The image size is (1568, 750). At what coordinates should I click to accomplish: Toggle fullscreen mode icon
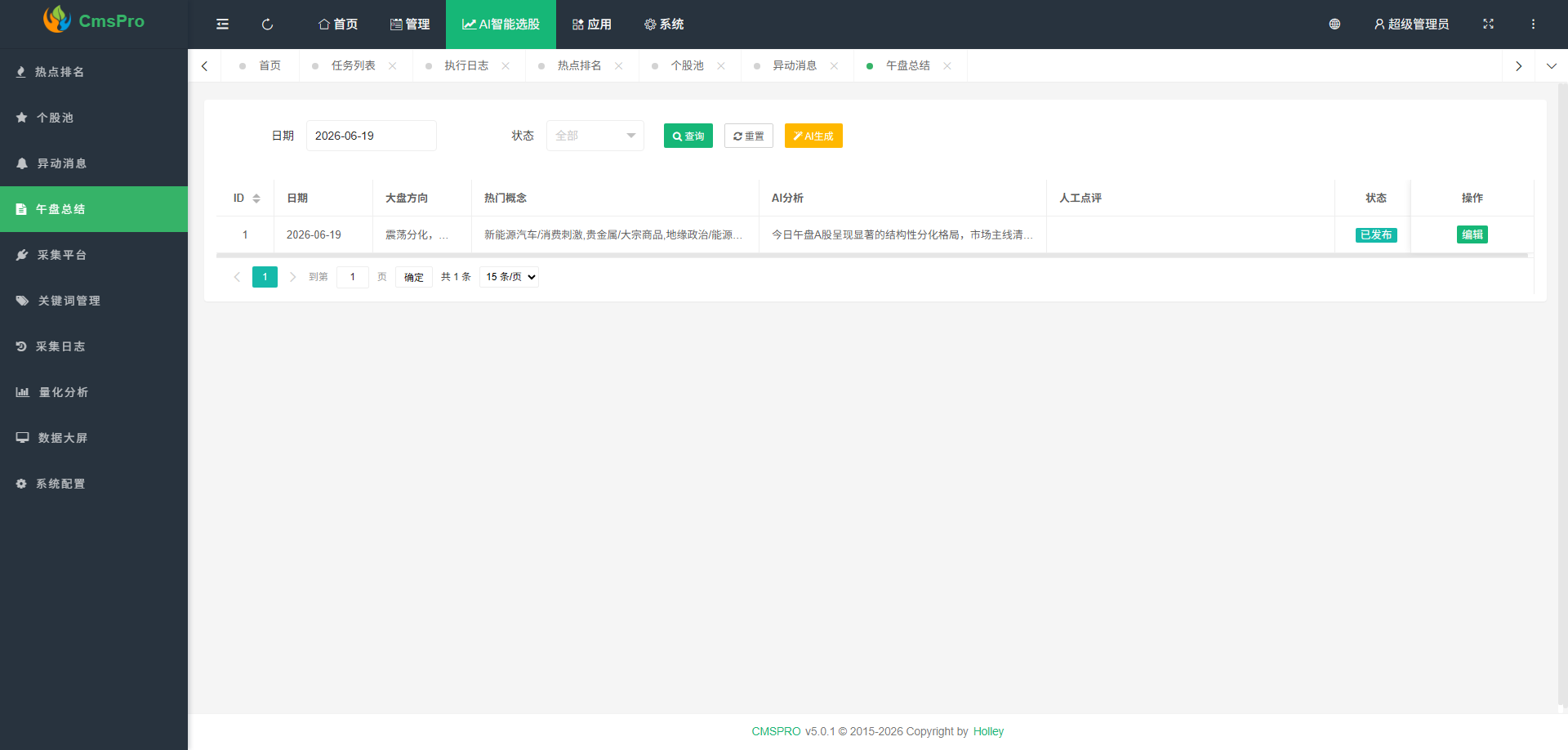(x=1488, y=25)
